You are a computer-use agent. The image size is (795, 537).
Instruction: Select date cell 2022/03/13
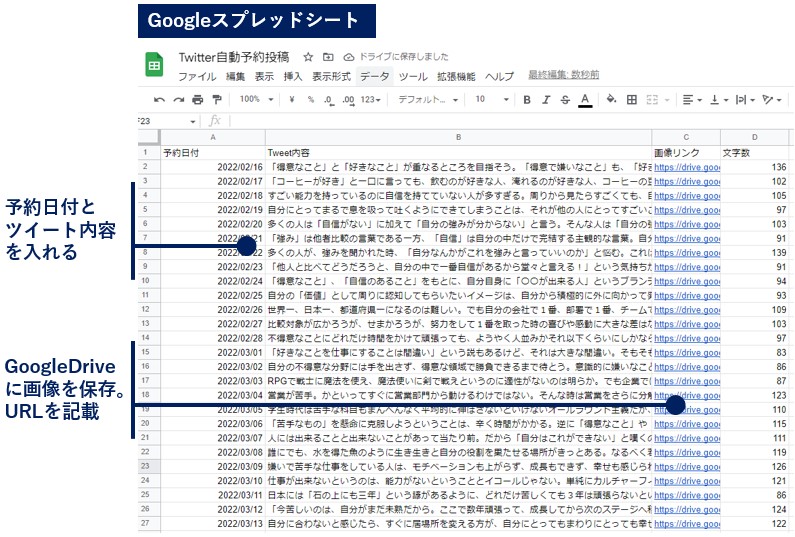click(213, 524)
